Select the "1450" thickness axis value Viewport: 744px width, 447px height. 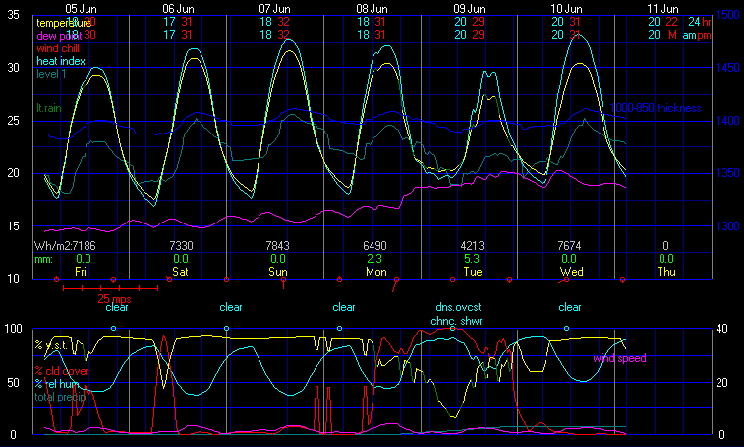pyautogui.click(x=728, y=67)
